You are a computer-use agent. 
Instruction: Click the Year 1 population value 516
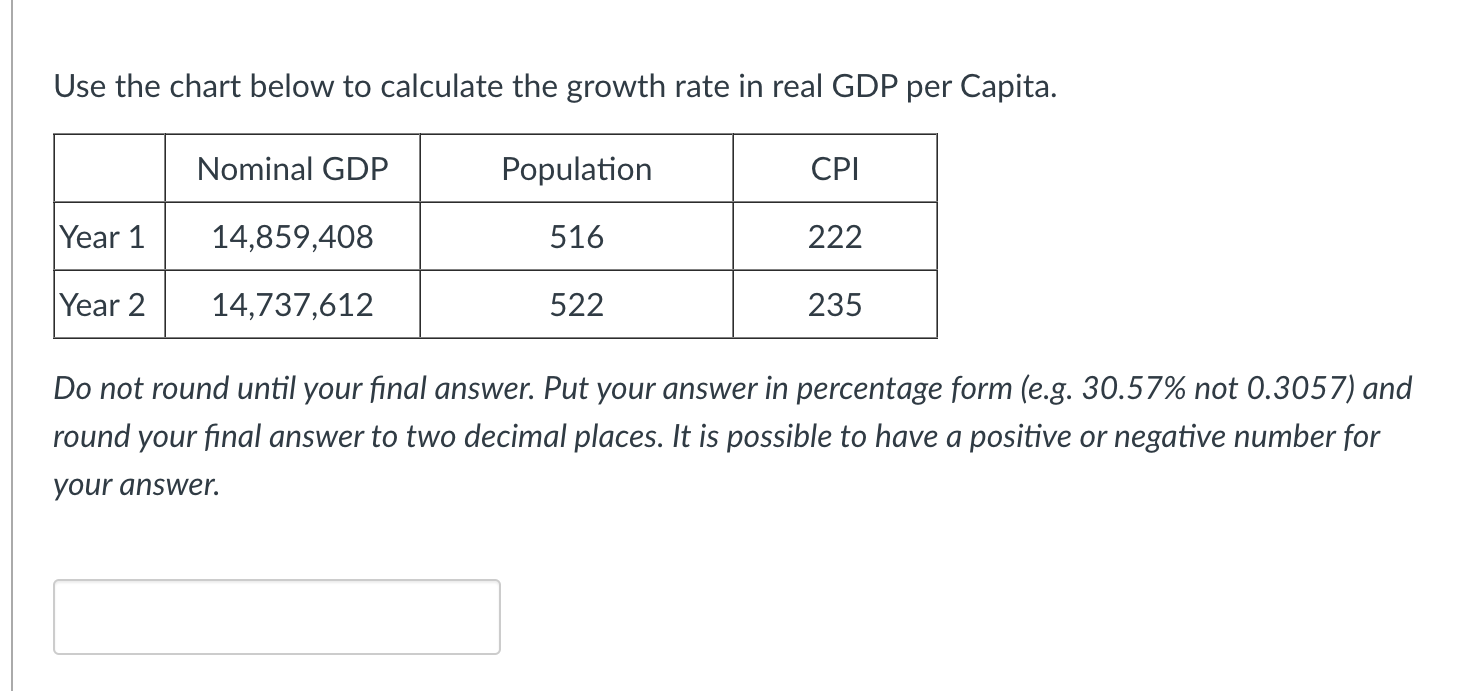(577, 237)
